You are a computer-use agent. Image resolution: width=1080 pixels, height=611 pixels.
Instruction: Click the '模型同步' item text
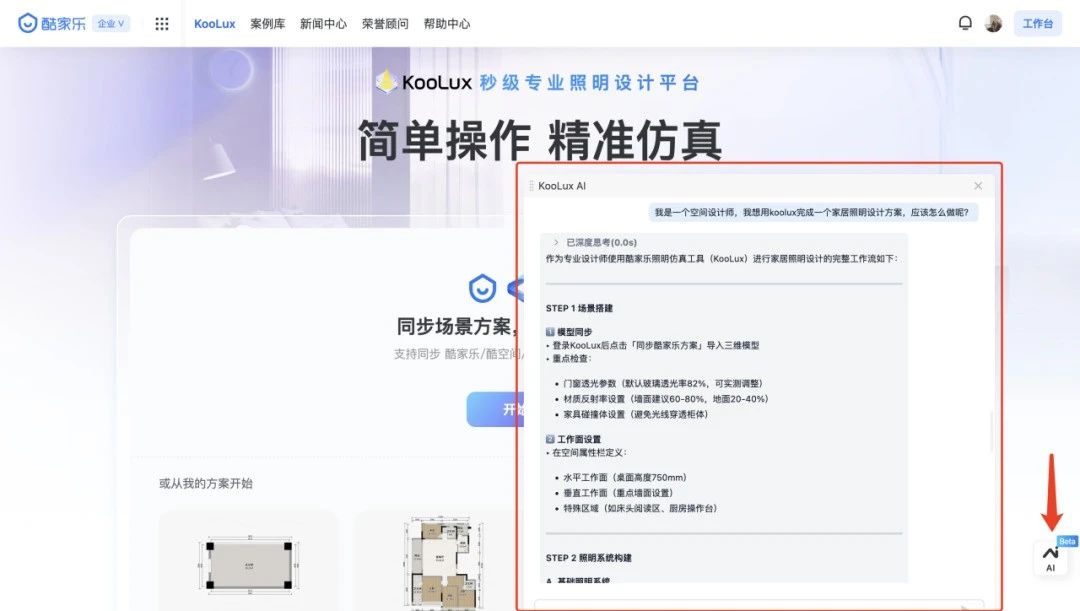tap(574, 332)
